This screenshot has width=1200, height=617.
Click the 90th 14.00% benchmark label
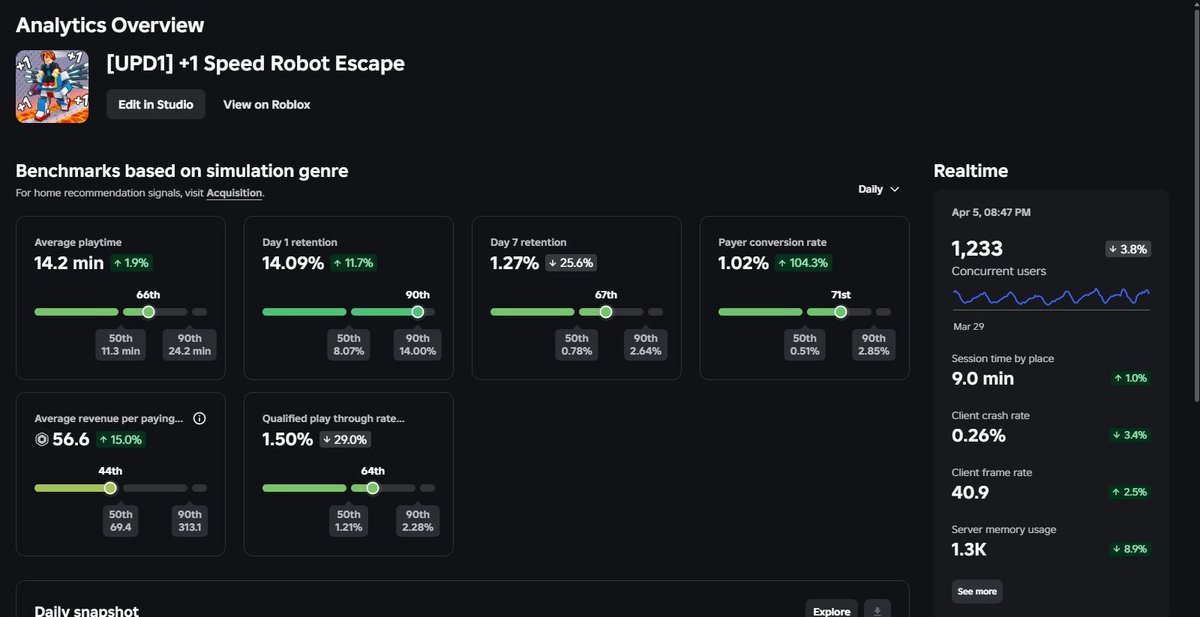tap(417, 345)
